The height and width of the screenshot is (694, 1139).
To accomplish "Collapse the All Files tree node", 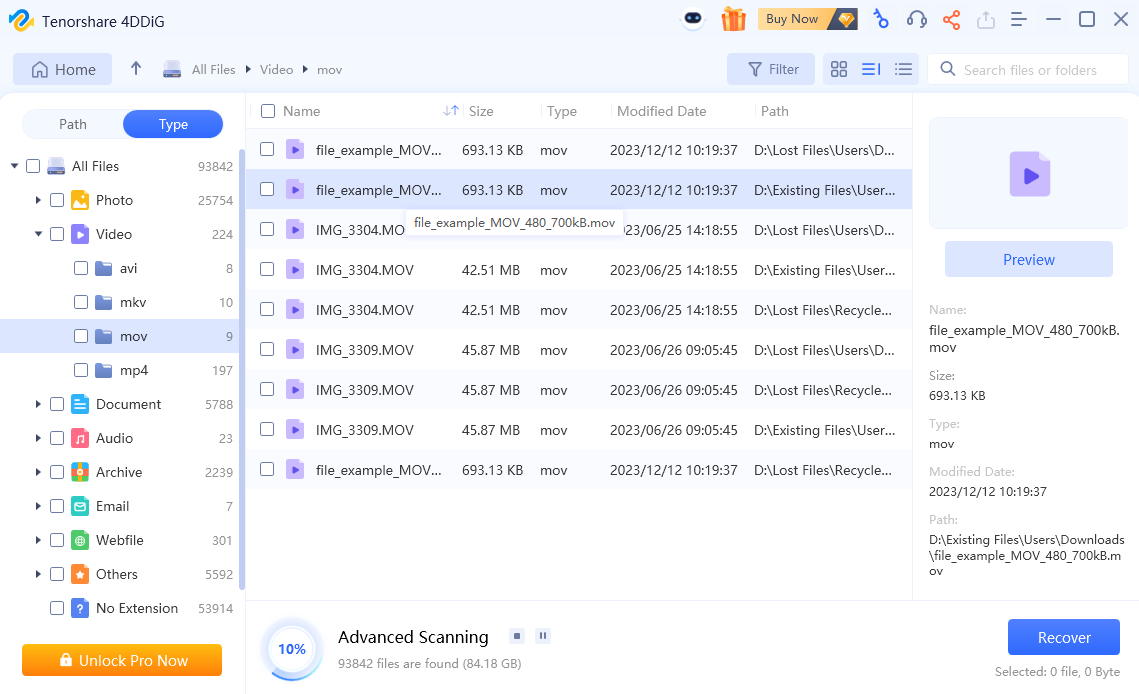I will 14,166.
